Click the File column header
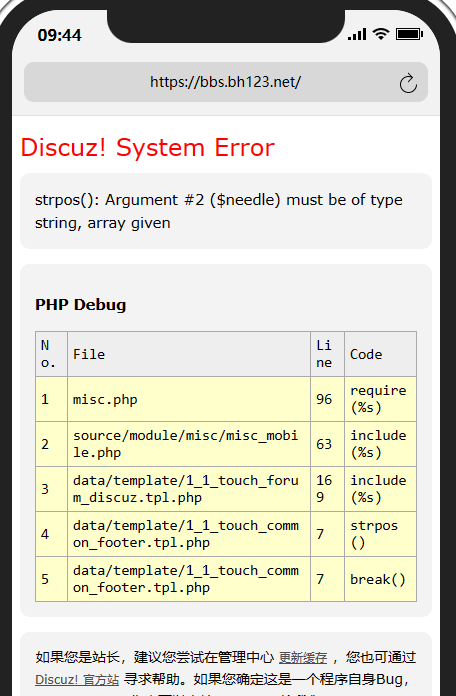456x696 pixels. pos(189,354)
